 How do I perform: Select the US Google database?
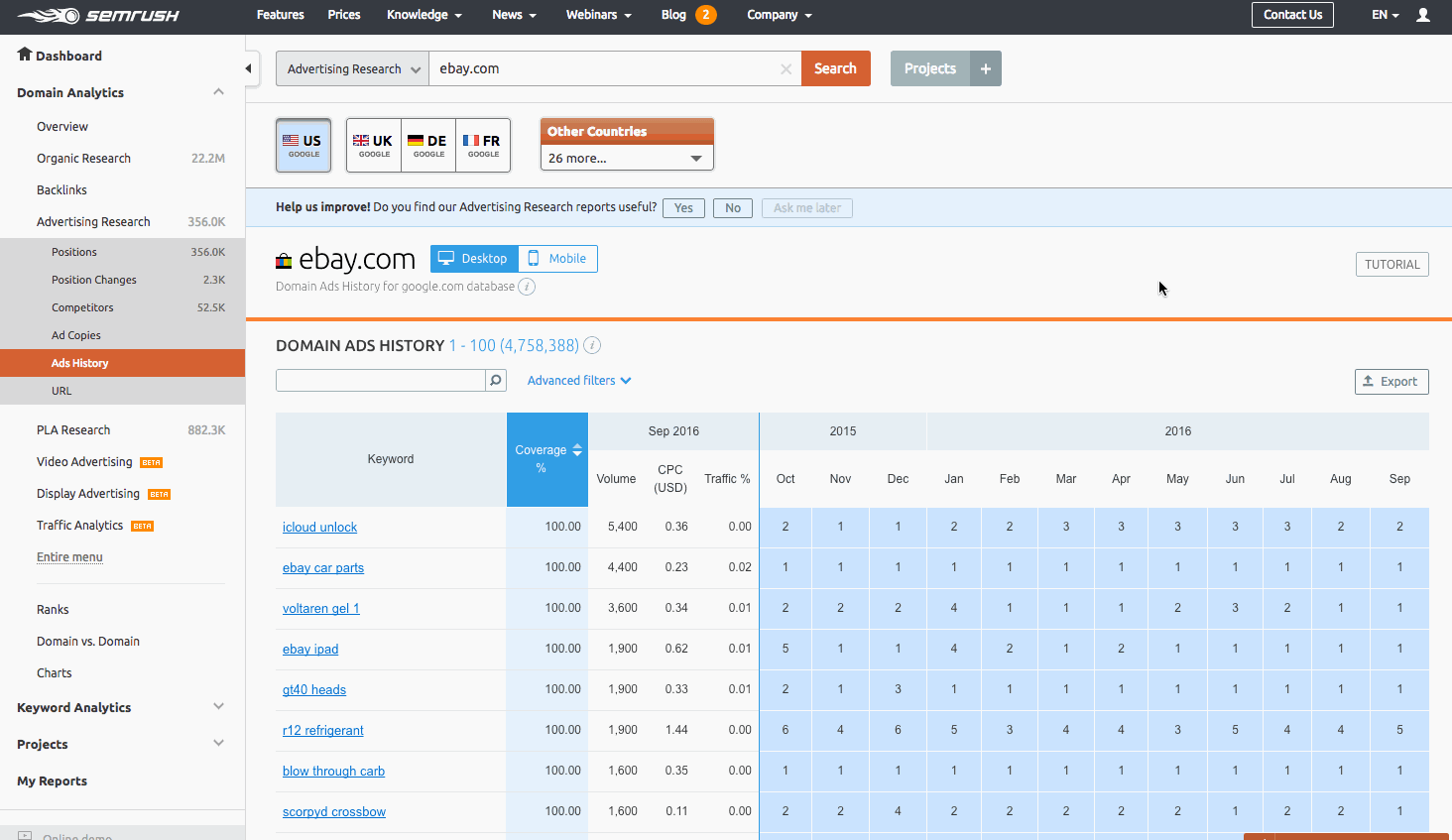(x=303, y=145)
